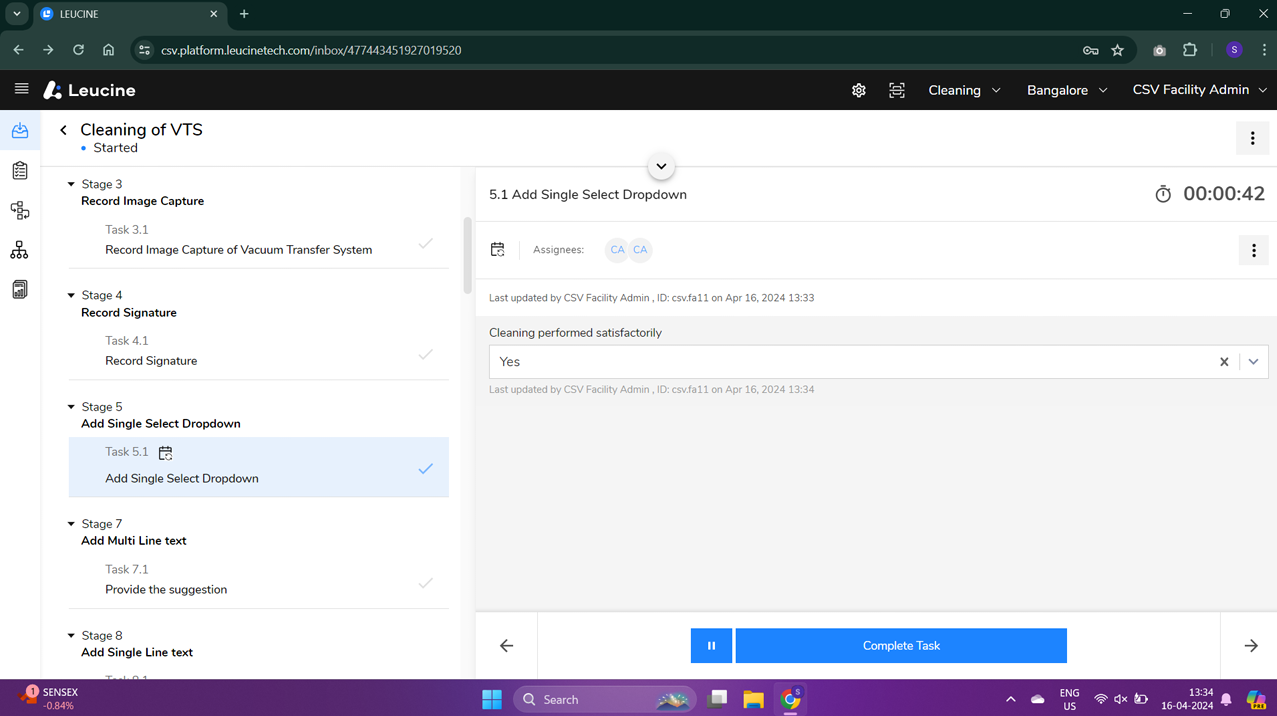Click the schedule icon near Assignees
Viewport: 1277px width, 716px height.
[497, 249]
